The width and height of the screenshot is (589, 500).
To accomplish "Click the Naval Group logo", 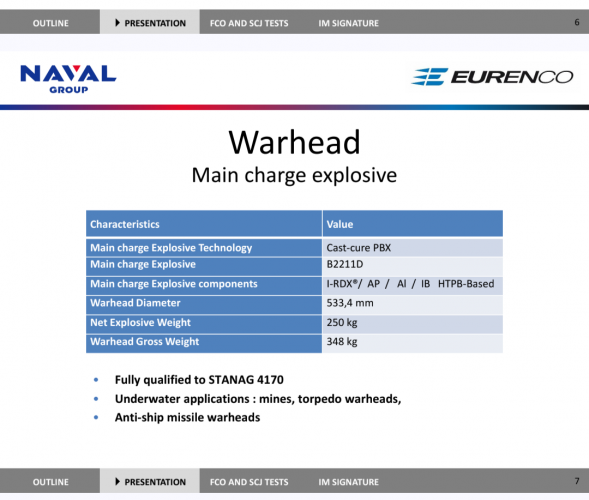I will (x=68, y=79).
